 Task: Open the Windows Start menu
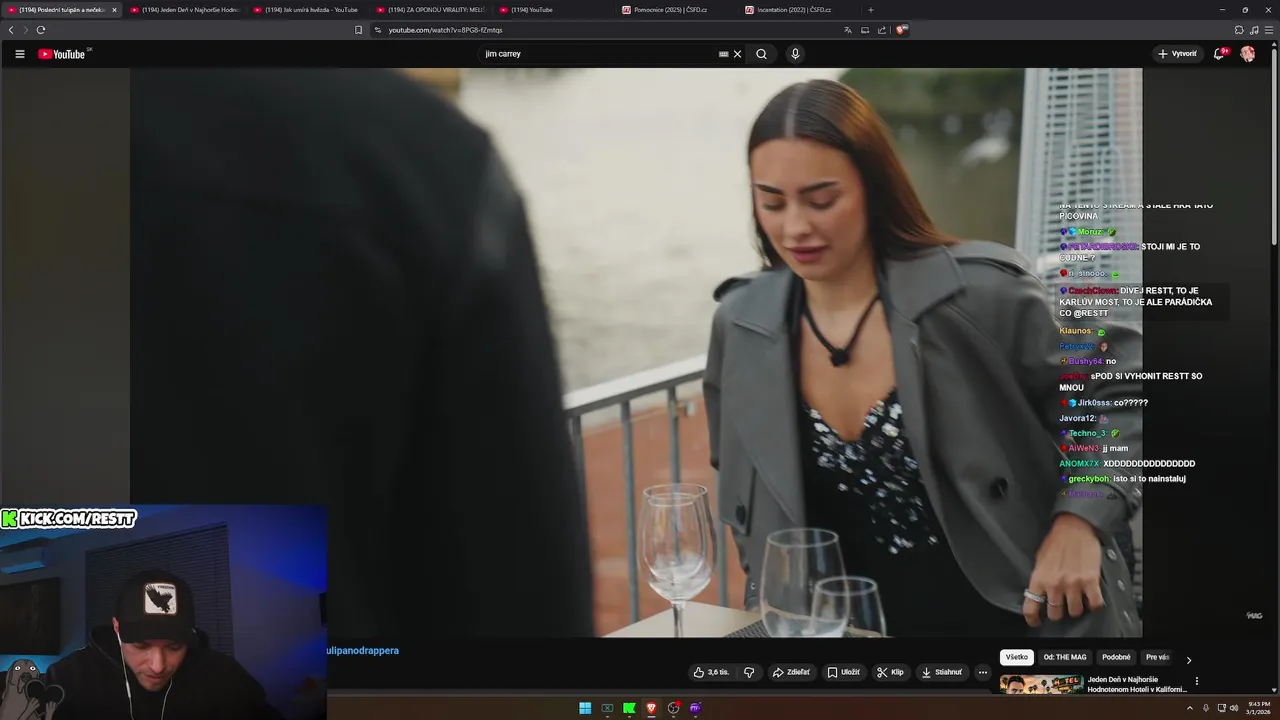[585, 708]
